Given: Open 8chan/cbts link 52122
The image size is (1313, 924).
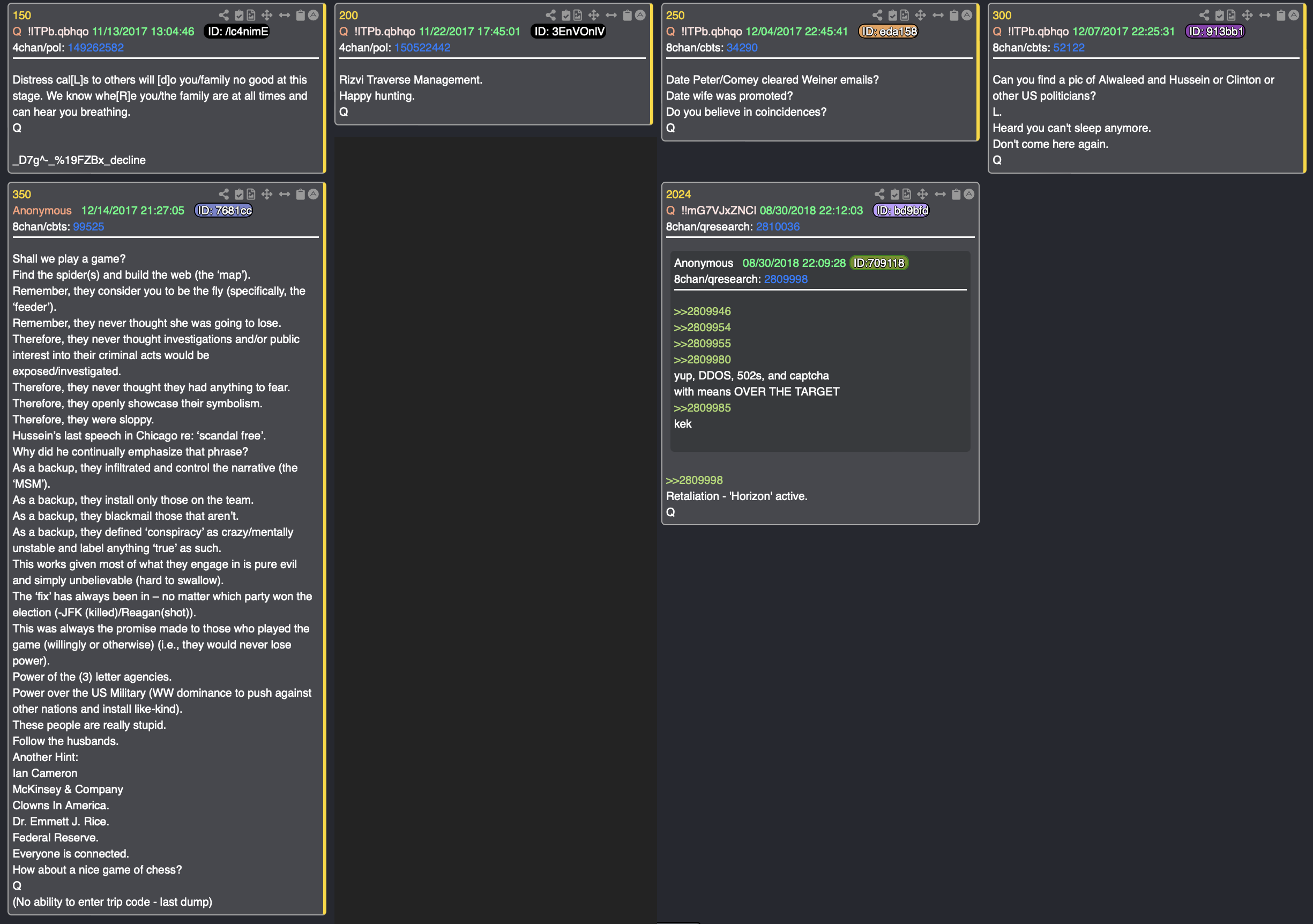Looking at the screenshot, I should (1069, 48).
